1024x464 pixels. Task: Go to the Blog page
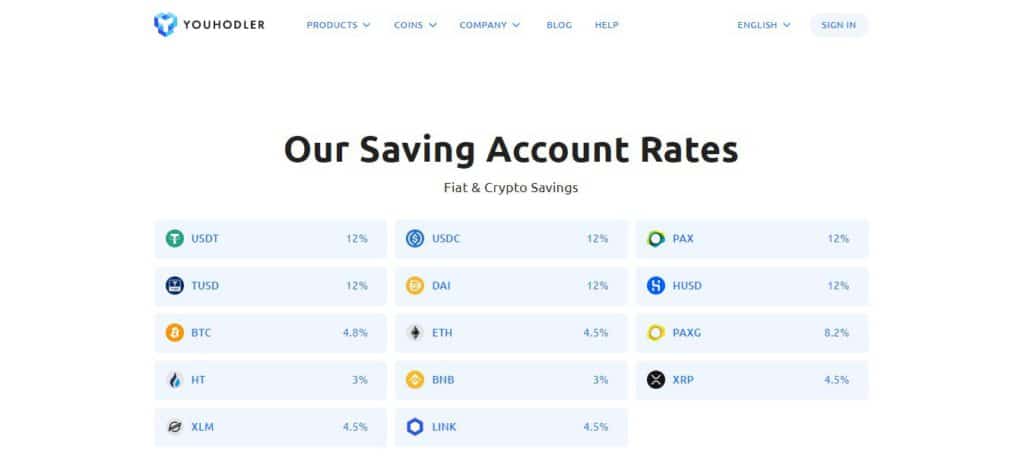[559, 25]
